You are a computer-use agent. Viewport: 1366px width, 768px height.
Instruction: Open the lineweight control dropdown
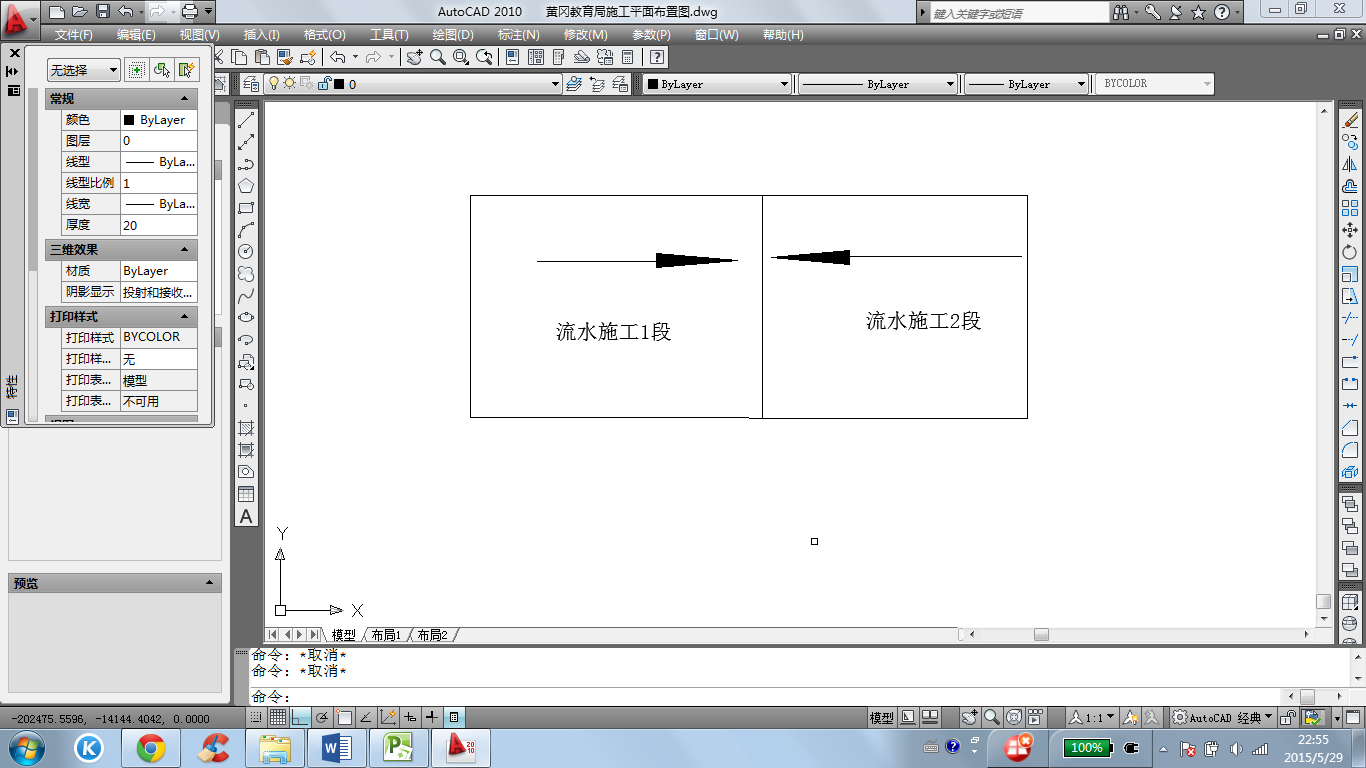coord(1027,84)
